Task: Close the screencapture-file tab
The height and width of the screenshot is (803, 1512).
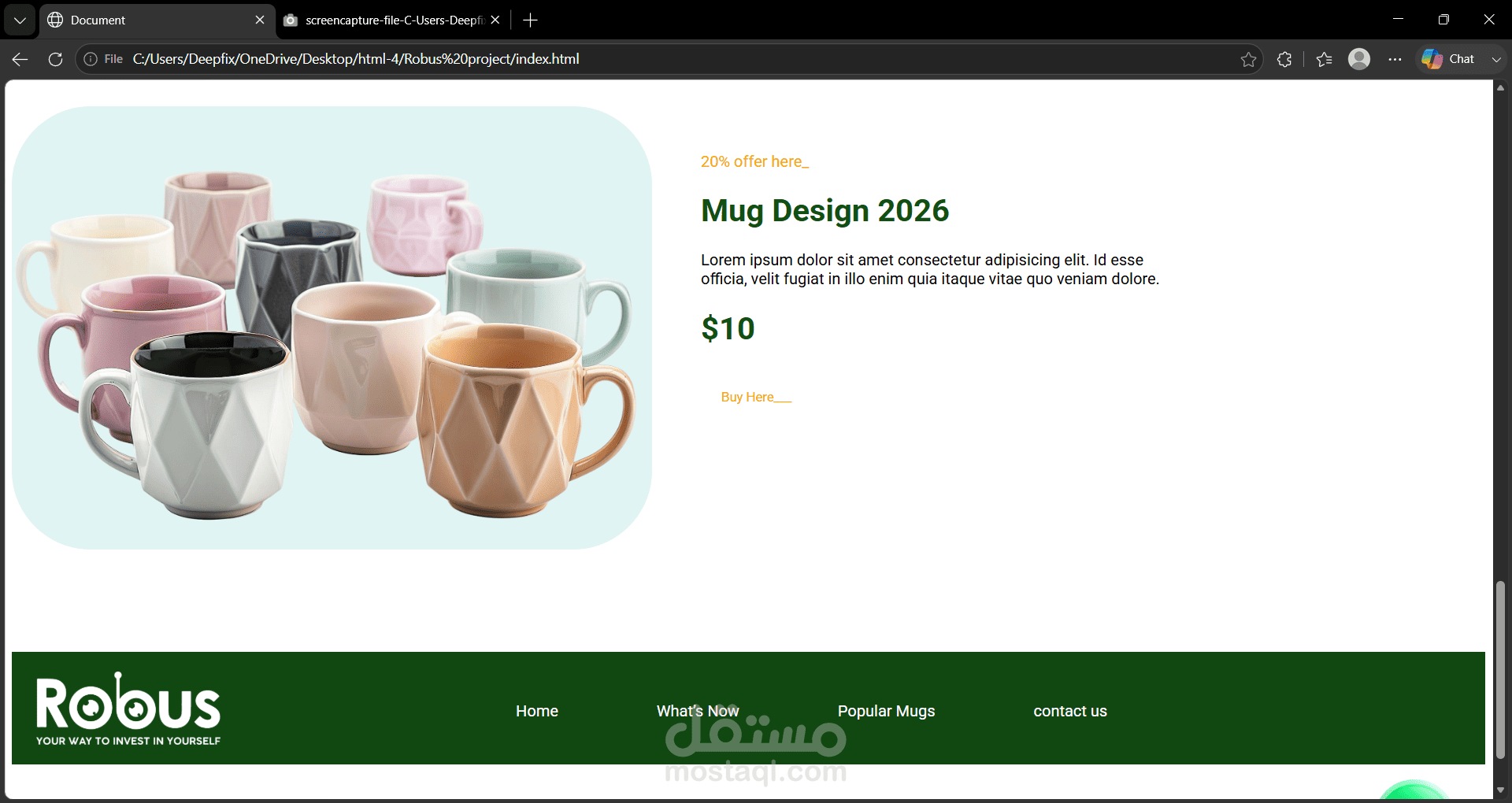Action: (495, 20)
